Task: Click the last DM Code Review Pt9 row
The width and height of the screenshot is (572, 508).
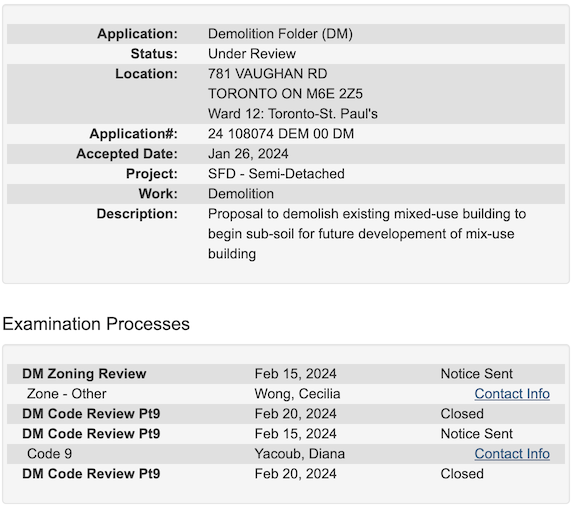Action: 286,474
